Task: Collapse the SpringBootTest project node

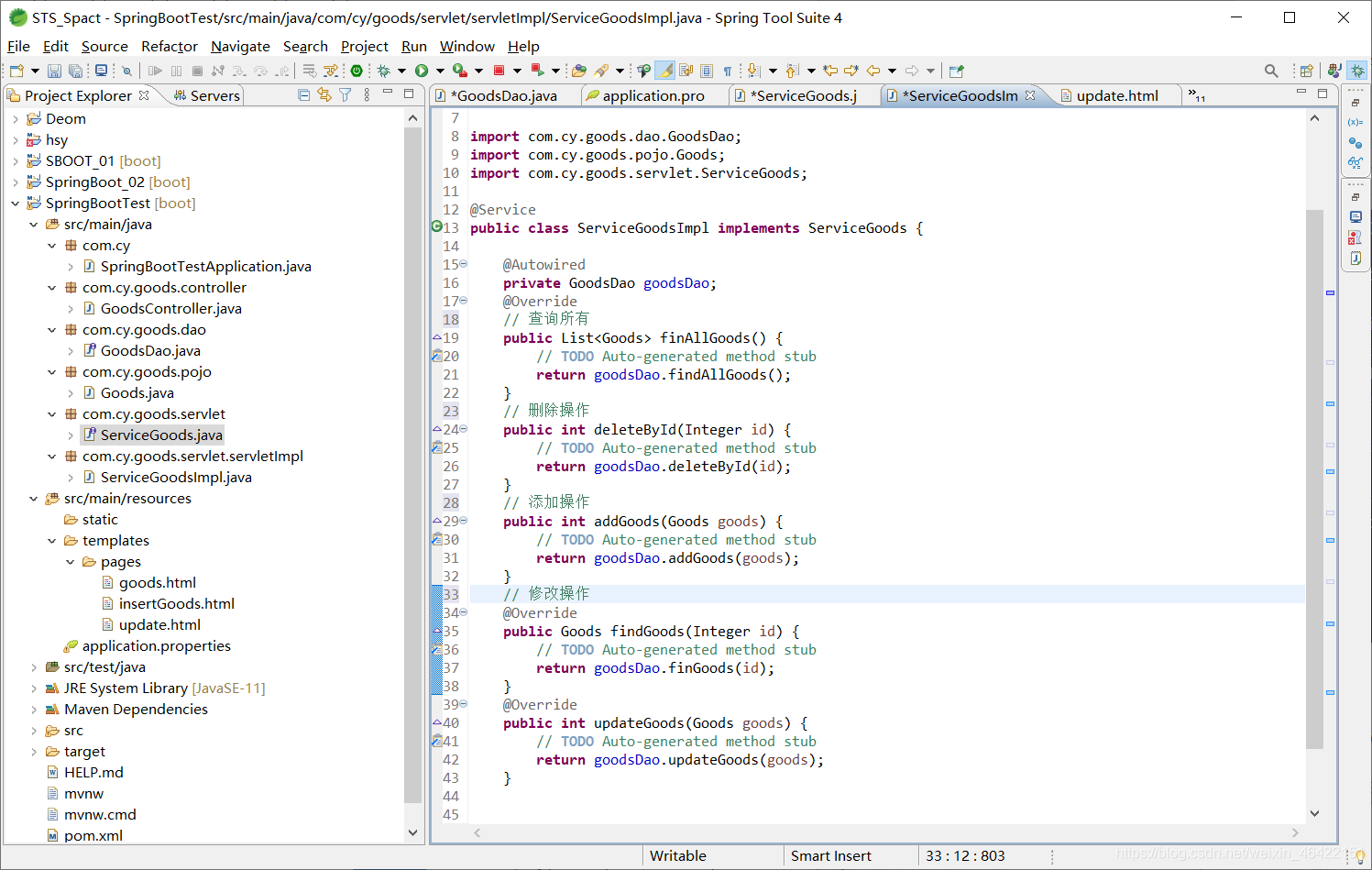Action: click(x=16, y=204)
